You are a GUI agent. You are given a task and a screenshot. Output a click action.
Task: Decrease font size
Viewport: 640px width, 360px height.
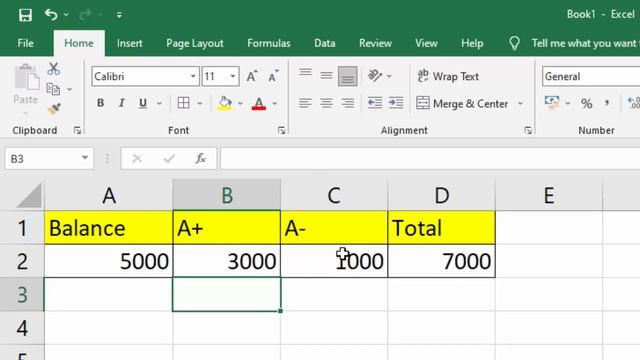(273, 76)
